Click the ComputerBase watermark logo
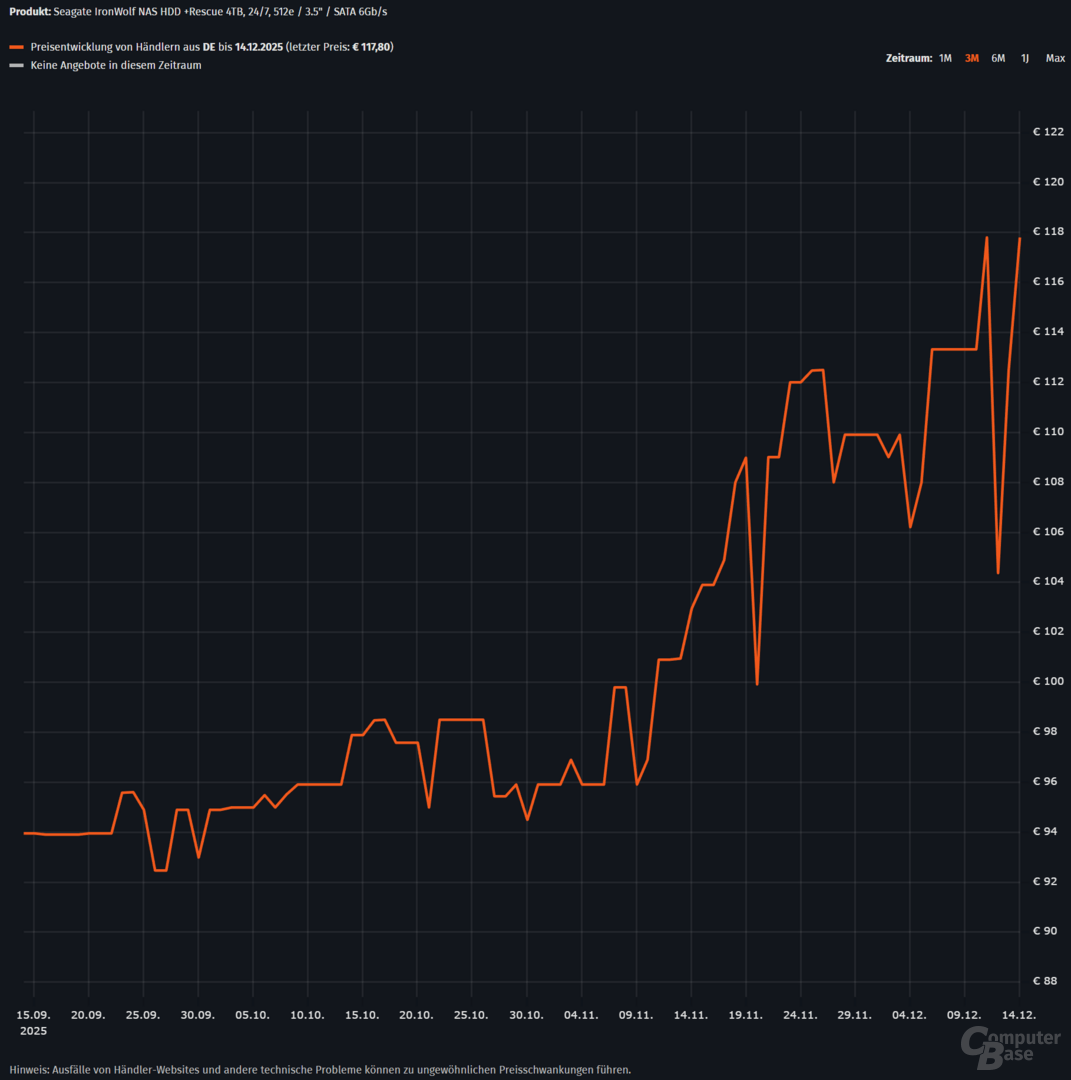The width and height of the screenshot is (1071, 1080). (1011, 1046)
